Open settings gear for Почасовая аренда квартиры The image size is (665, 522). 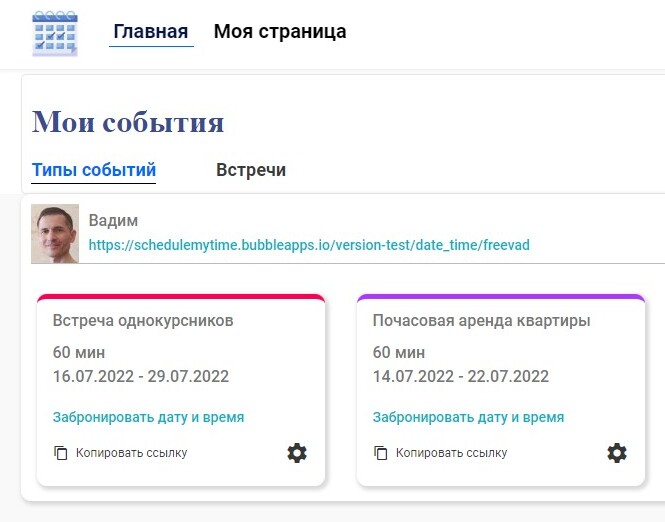[x=617, y=453]
